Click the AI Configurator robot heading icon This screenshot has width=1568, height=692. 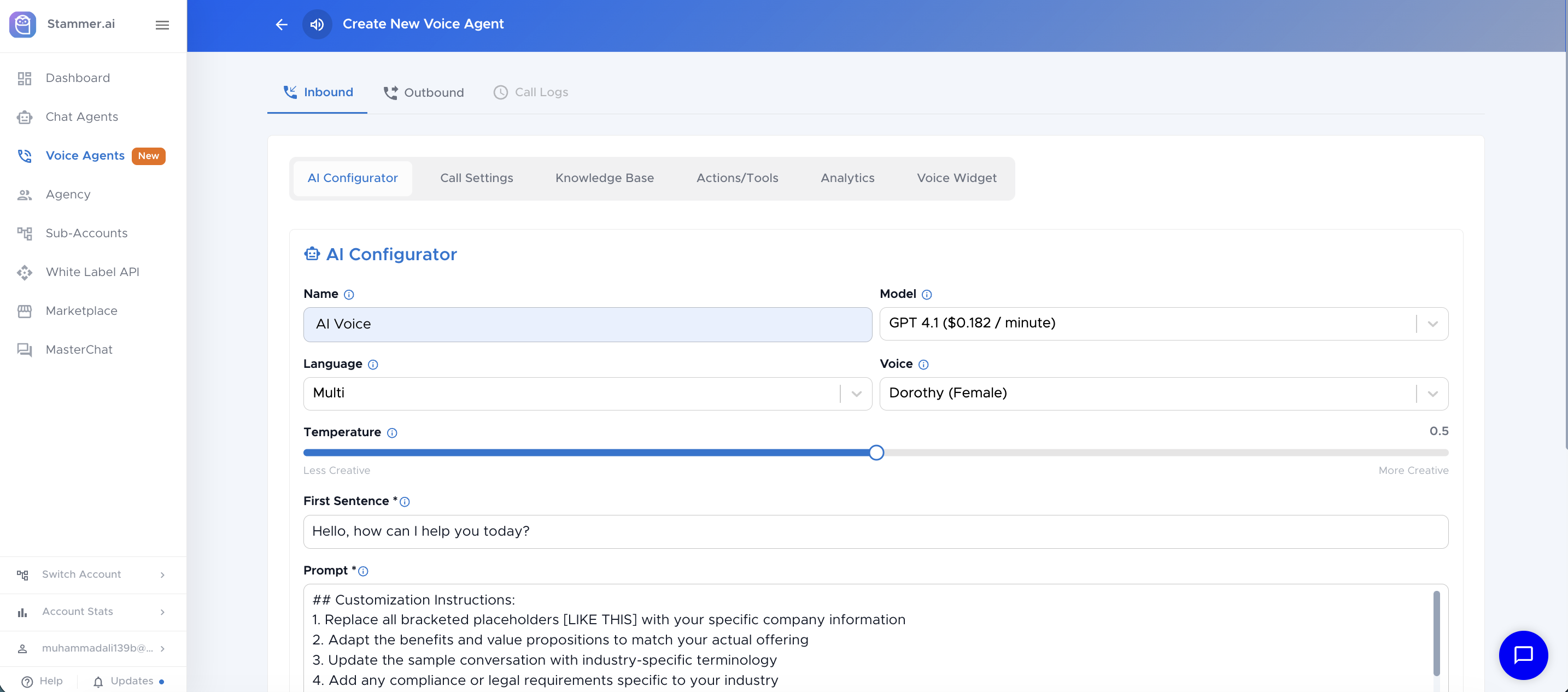tap(312, 254)
